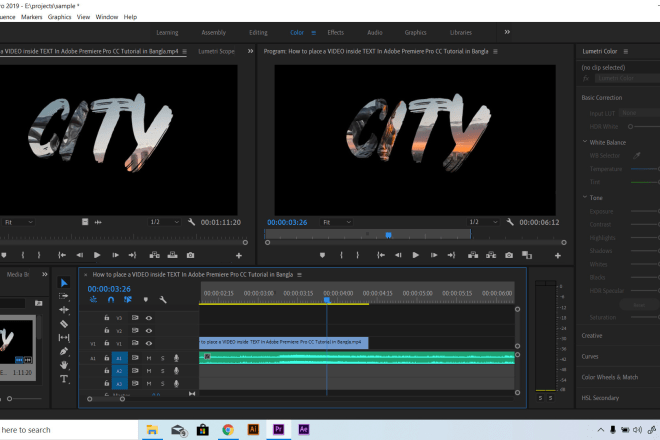Select the Selection tool arrow
This screenshot has height=440, width=660.
[x=64, y=283]
